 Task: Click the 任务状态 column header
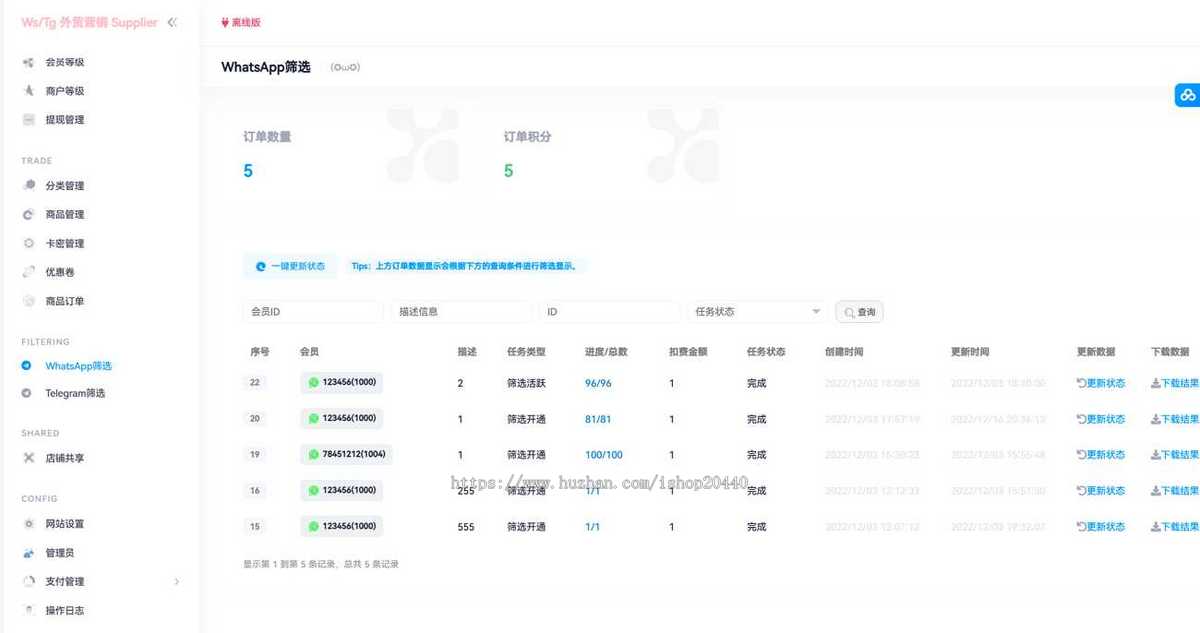(x=766, y=352)
